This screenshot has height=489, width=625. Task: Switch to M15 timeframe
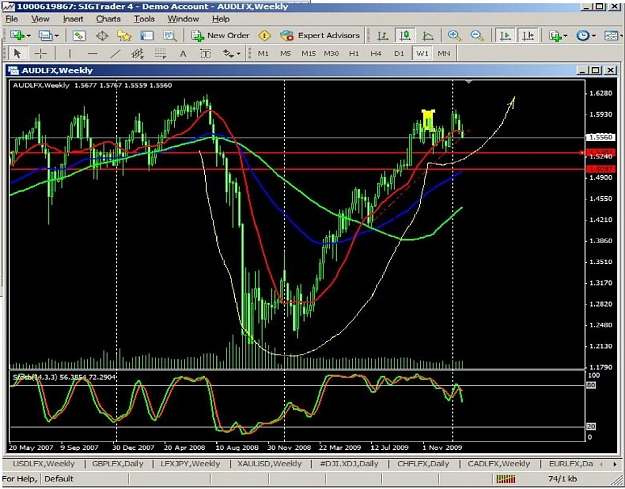(x=308, y=53)
